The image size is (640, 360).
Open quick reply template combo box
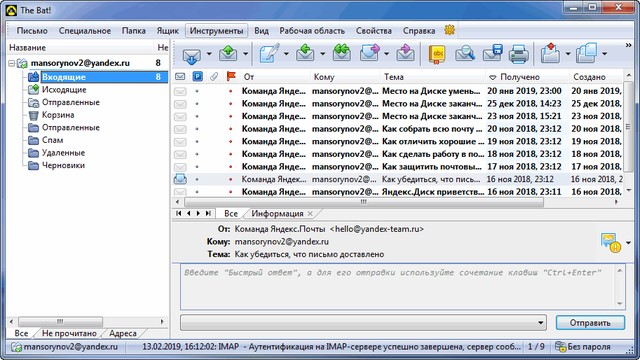pos(364,322)
